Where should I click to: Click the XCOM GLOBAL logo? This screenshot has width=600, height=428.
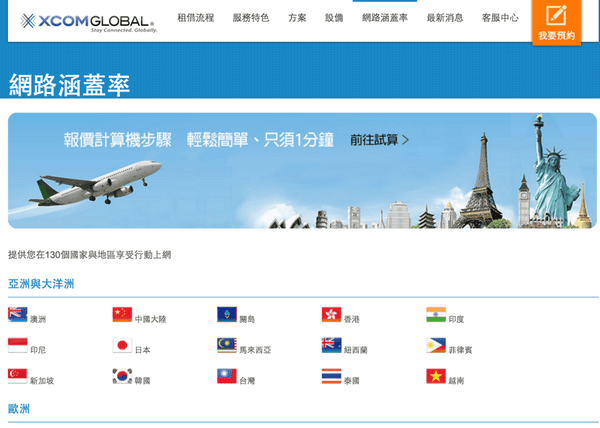(x=87, y=20)
